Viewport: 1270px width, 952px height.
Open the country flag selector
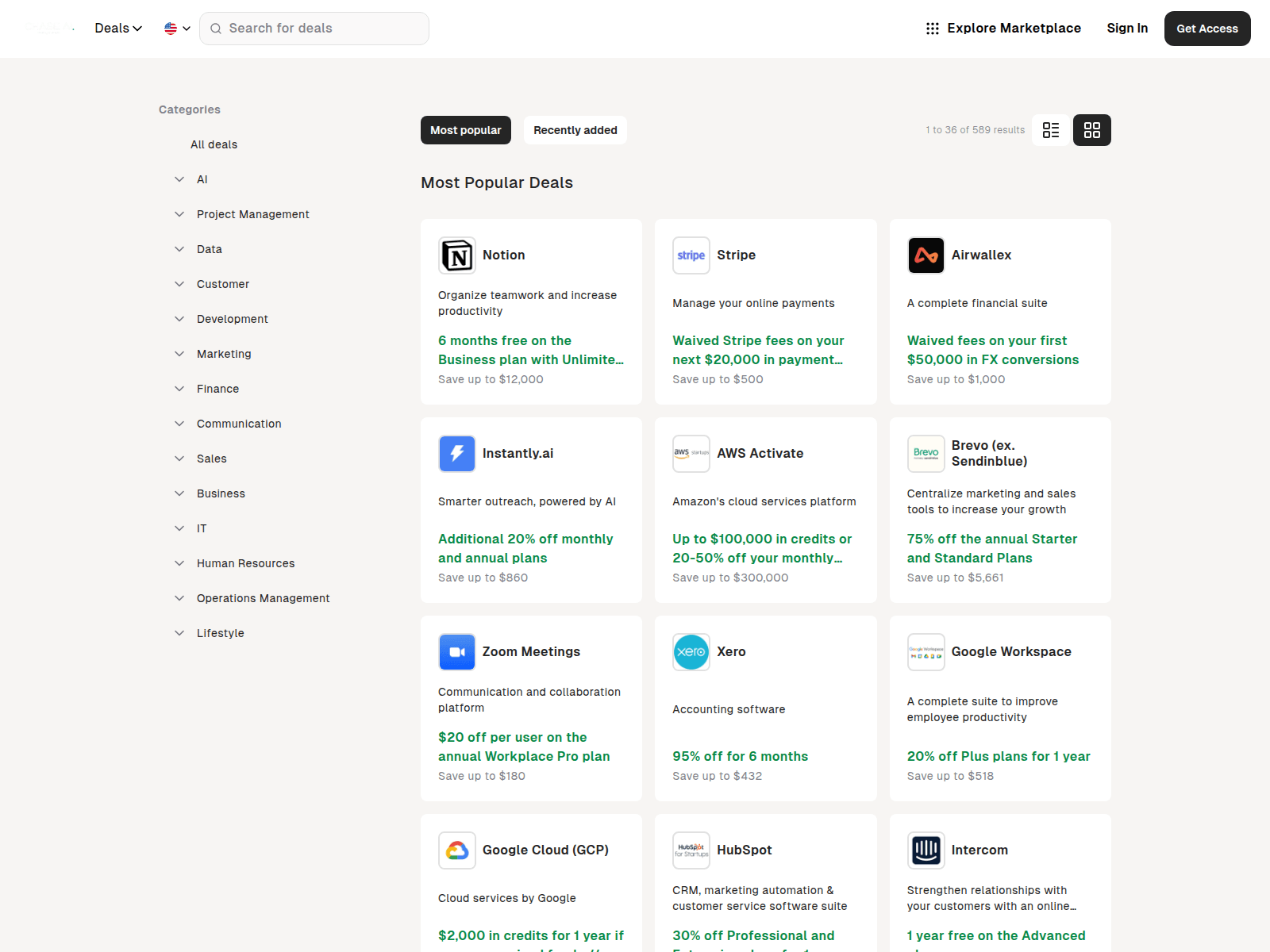177,29
